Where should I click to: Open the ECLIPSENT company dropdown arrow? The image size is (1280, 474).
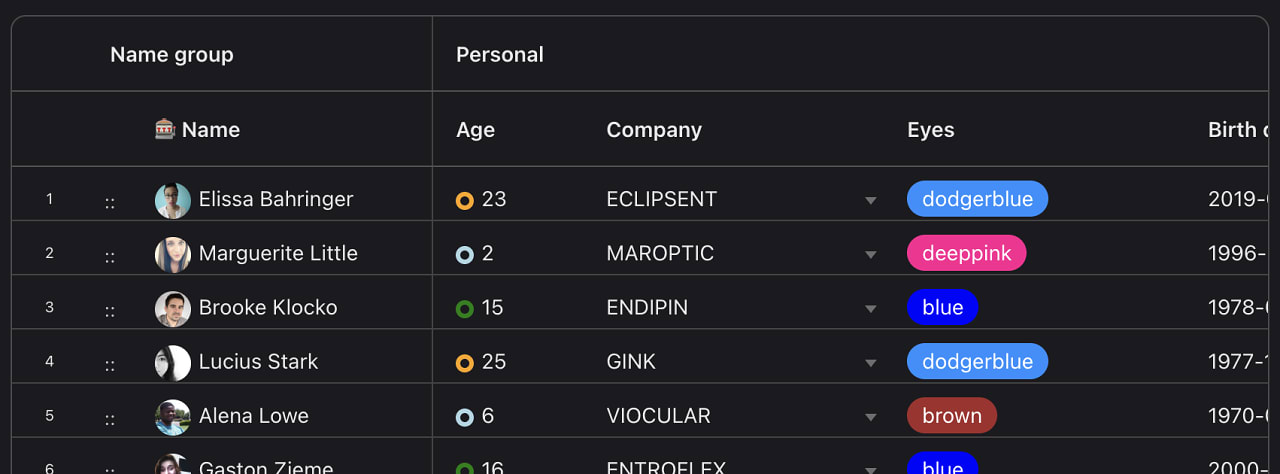[870, 200]
